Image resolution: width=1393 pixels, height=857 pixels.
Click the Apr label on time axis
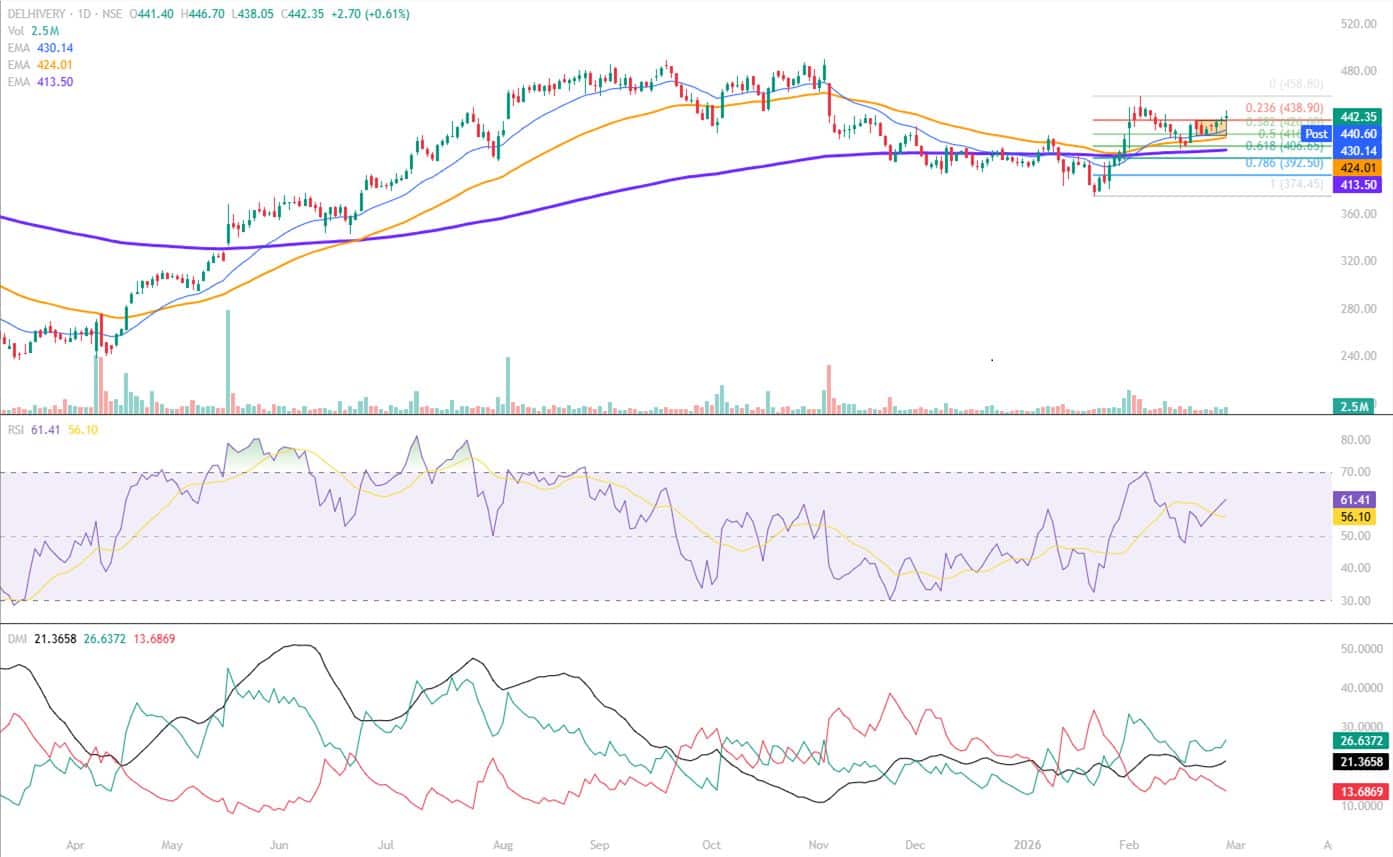75,844
